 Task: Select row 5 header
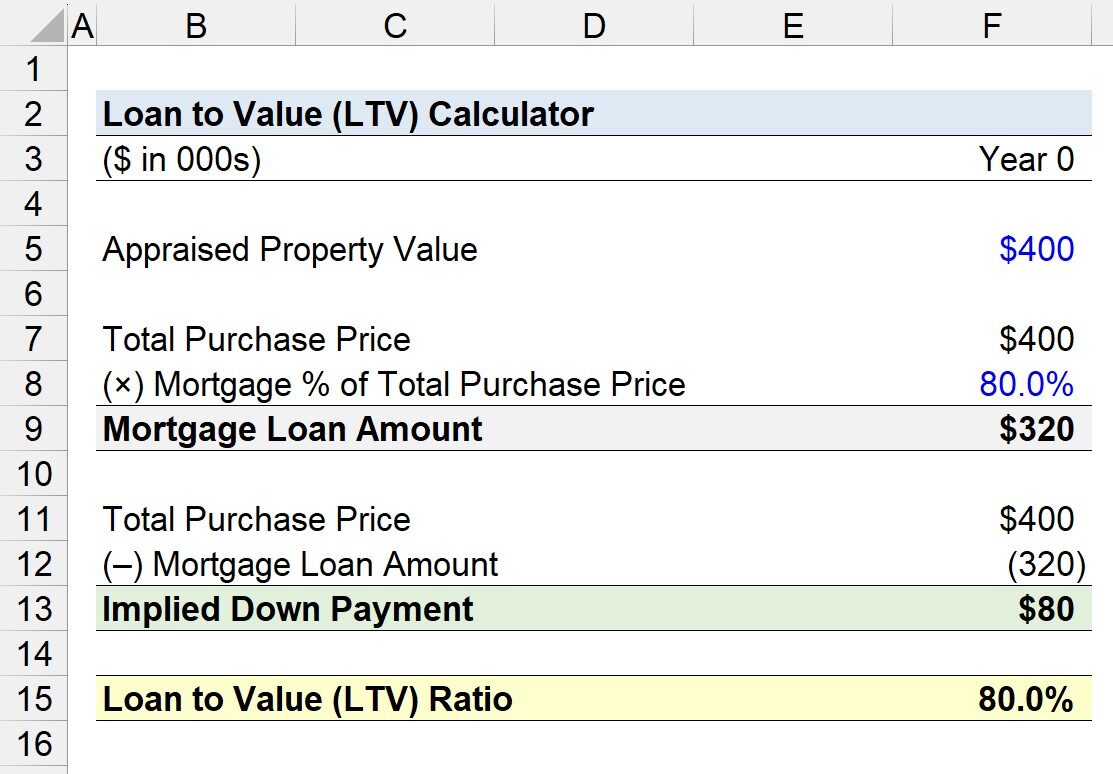coord(33,249)
